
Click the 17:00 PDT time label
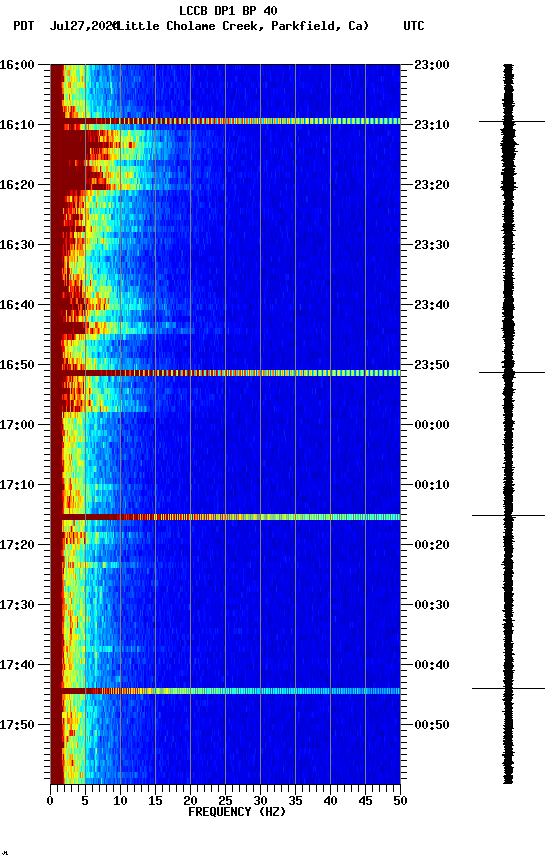pos(17,425)
